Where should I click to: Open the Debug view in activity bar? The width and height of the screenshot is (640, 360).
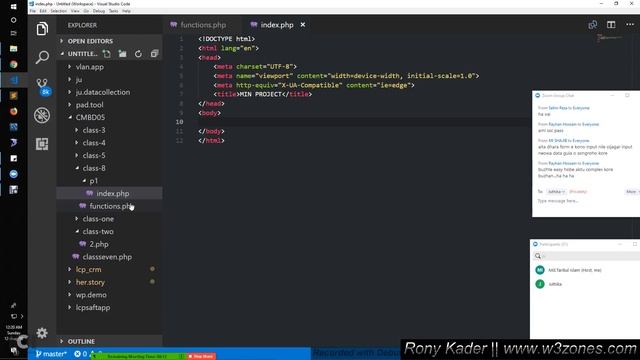[42, 116]
